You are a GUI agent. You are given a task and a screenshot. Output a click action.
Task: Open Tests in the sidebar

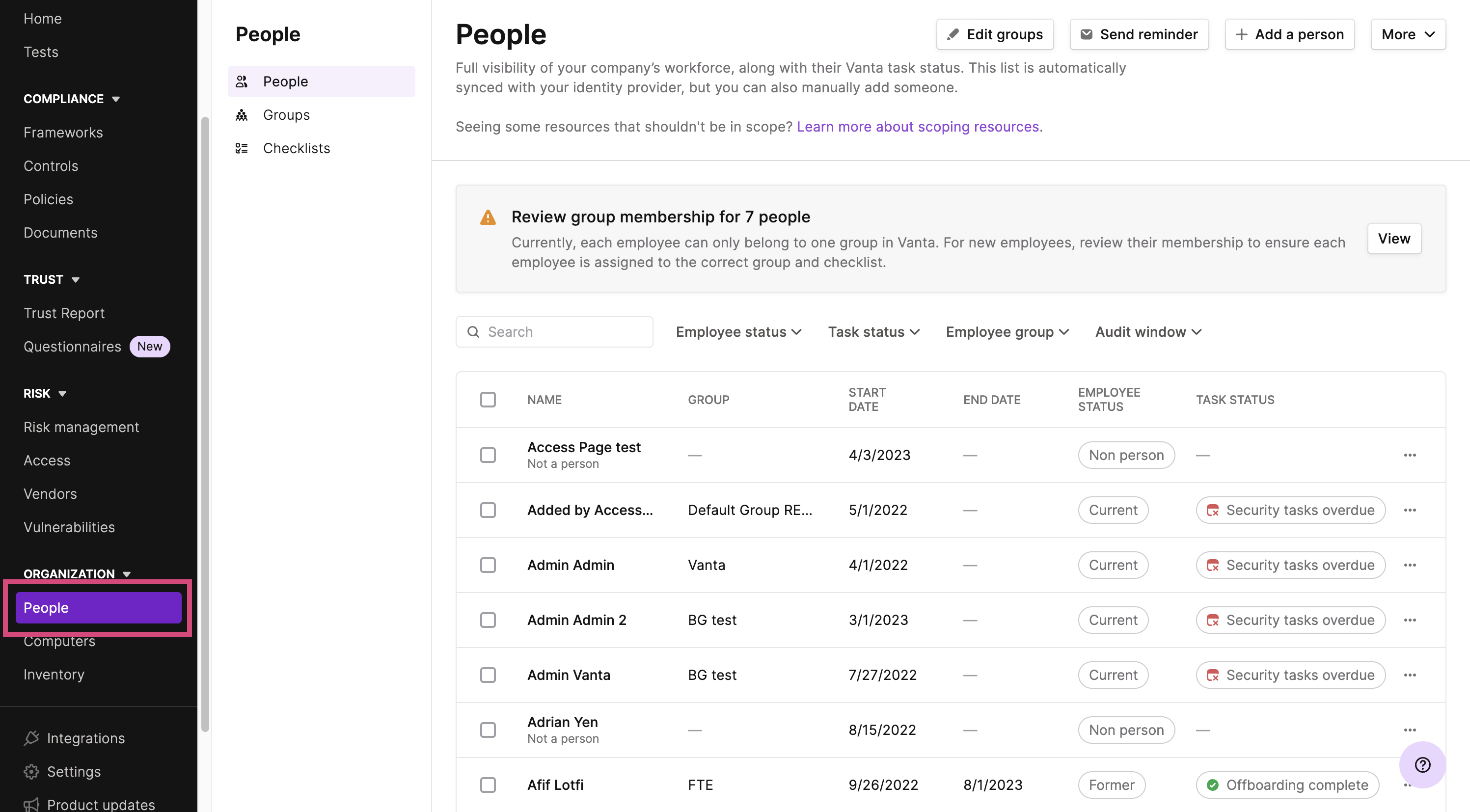click(41, 52)
